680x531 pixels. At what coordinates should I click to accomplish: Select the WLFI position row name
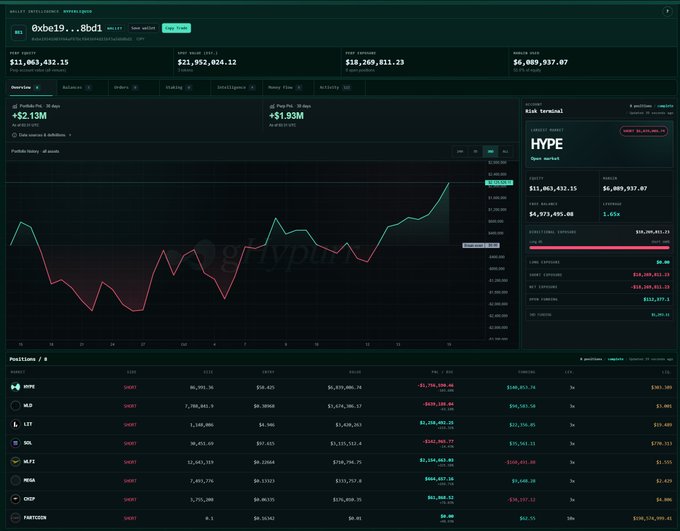29,461
